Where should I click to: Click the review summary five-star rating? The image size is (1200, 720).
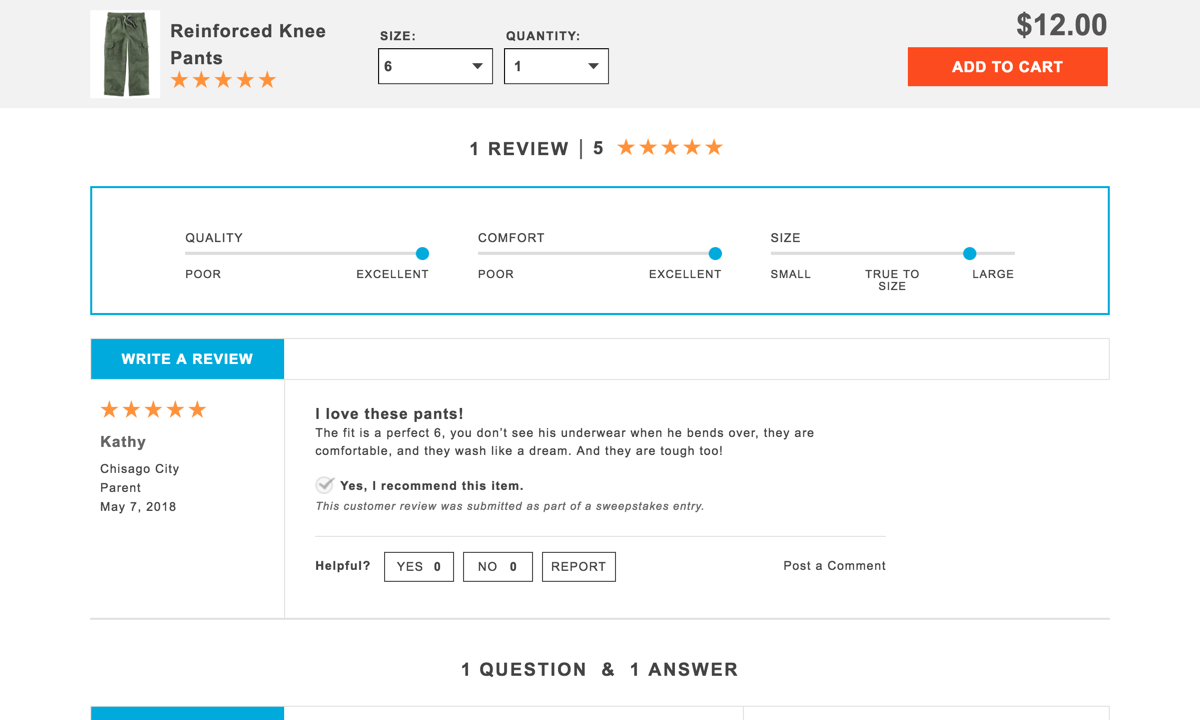[x=669, y=148]
